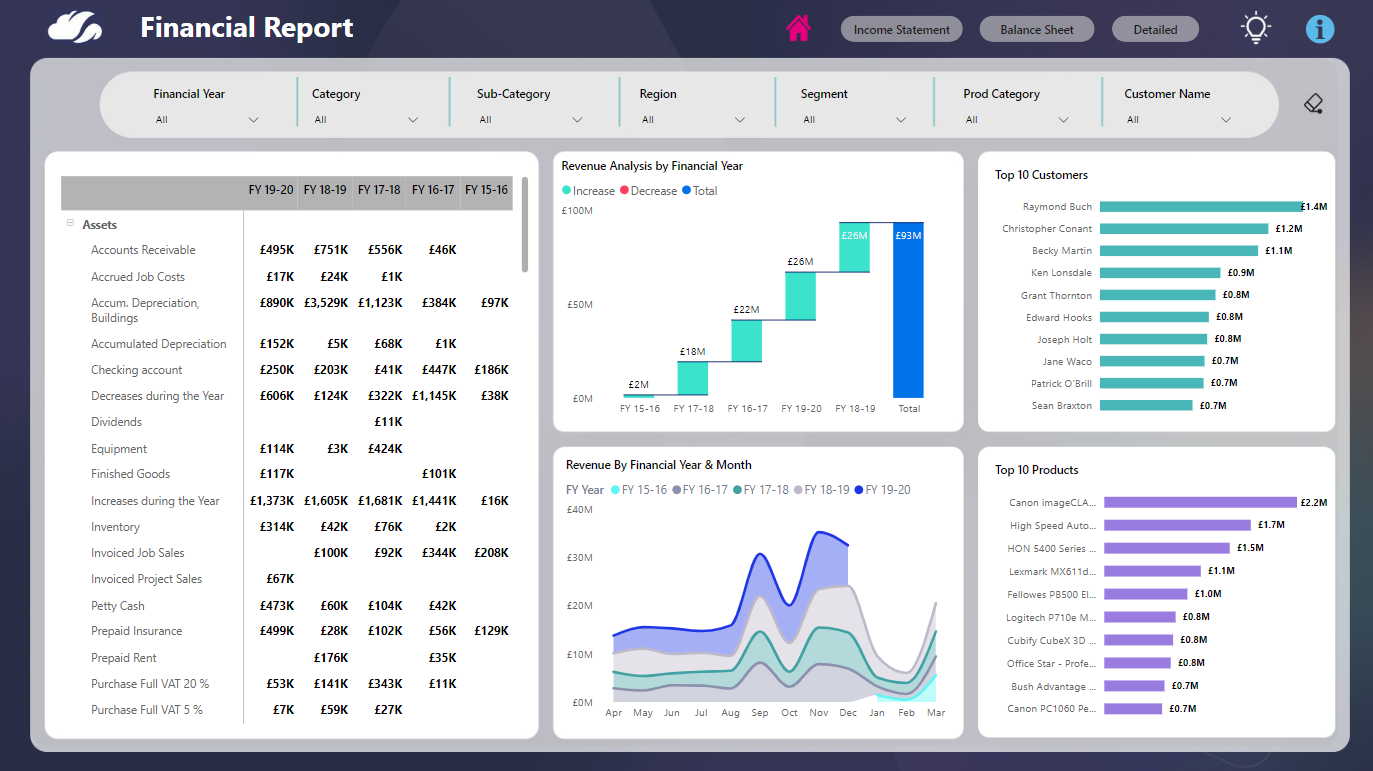
Task: Click the Purchase Full VAT 20 % row
Action: click(150, 684)
